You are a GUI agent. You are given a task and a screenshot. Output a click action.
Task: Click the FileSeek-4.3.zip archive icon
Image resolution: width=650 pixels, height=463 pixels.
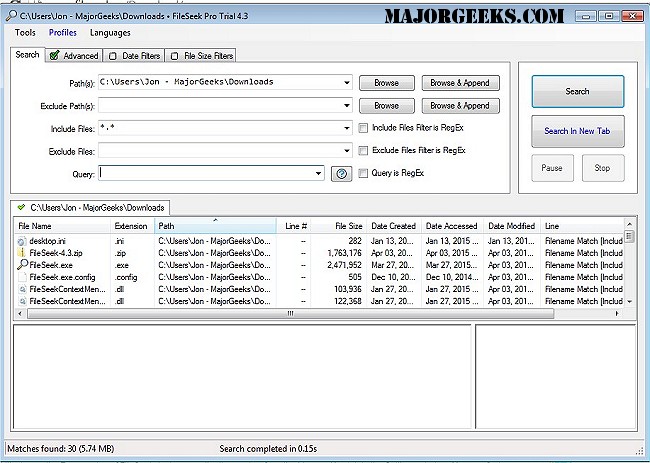22,253
